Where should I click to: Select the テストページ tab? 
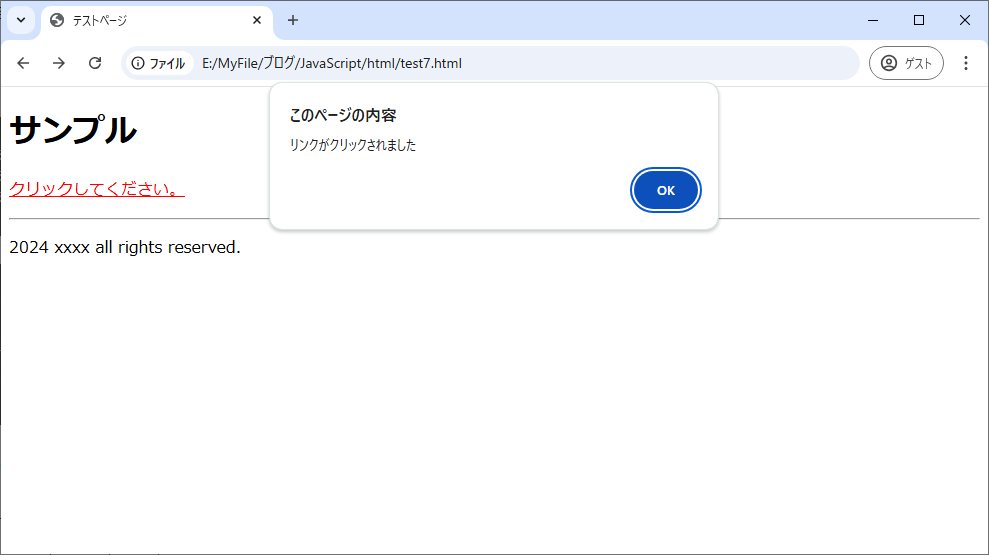(156, 21)
